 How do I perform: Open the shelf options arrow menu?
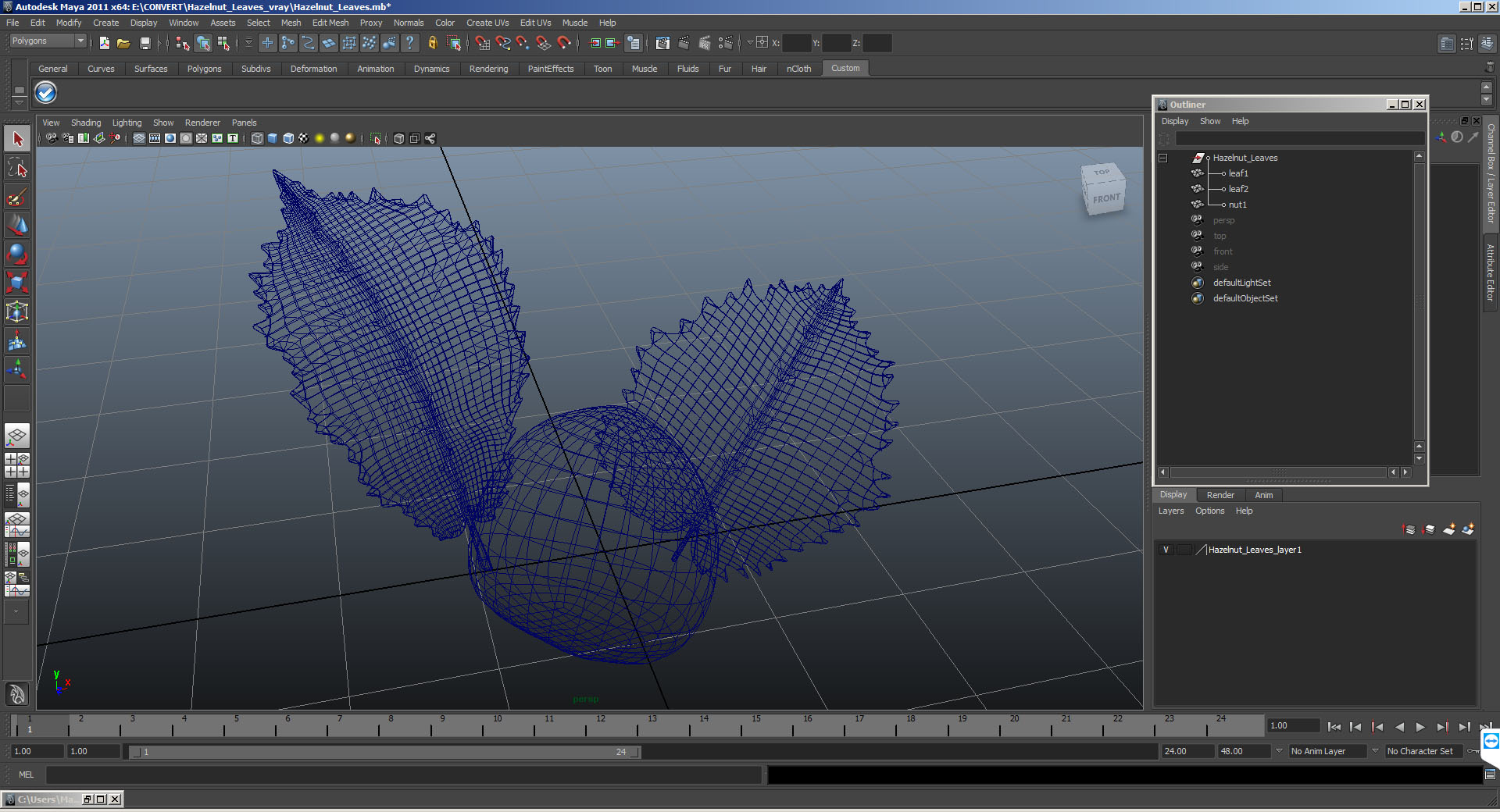pyautogui.click(x=19, y=102)
